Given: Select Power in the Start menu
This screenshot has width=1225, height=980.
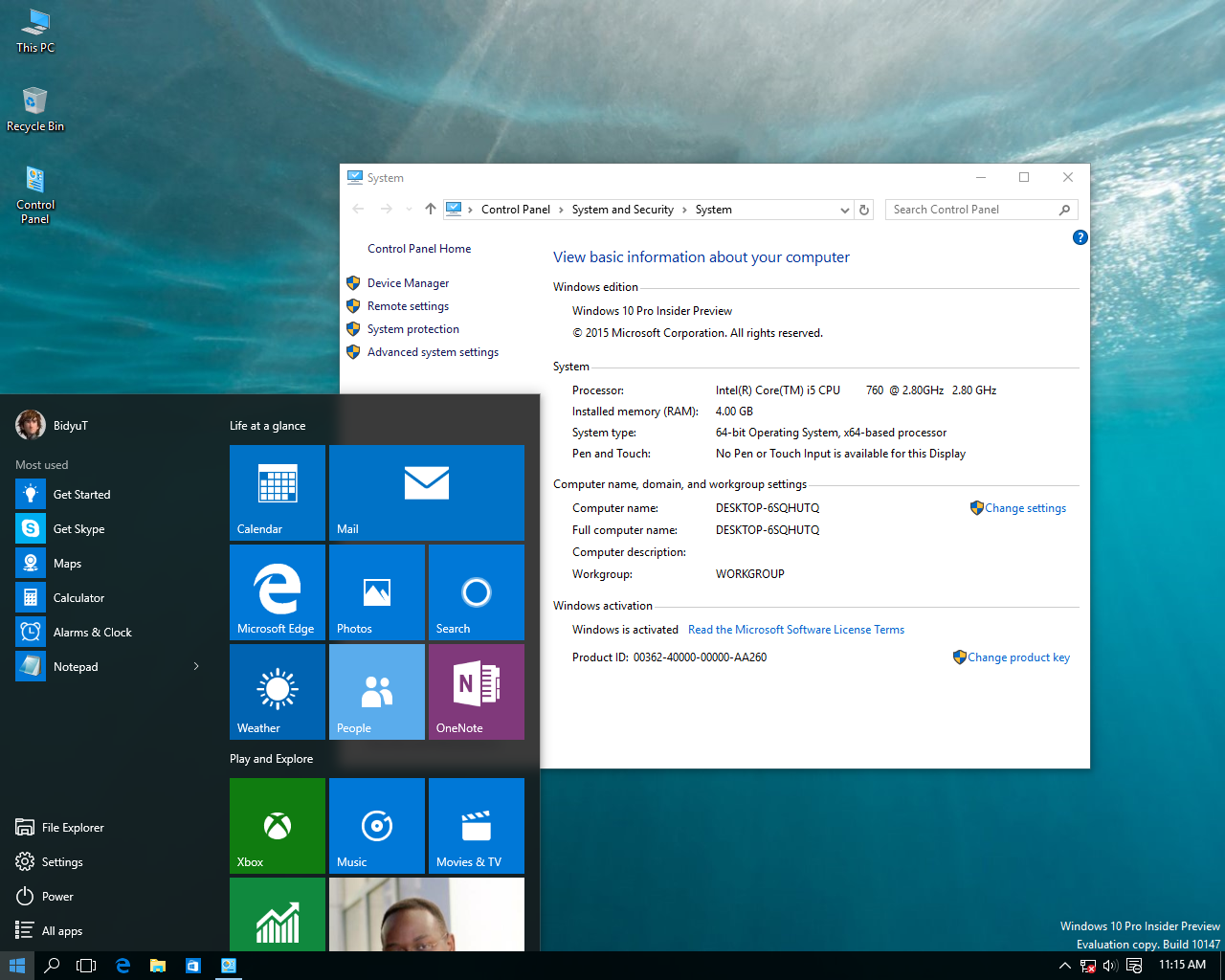Looking at the screenshot, I should click(x=56, y=896).
